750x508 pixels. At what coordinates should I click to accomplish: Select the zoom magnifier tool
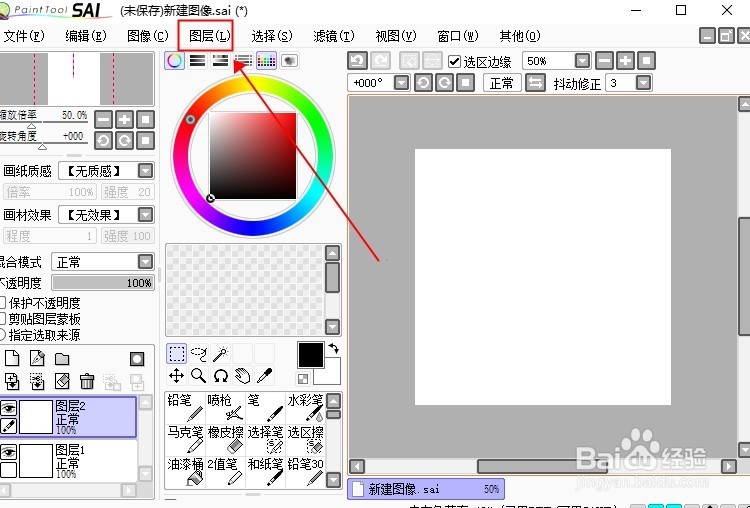pos(199,376)
